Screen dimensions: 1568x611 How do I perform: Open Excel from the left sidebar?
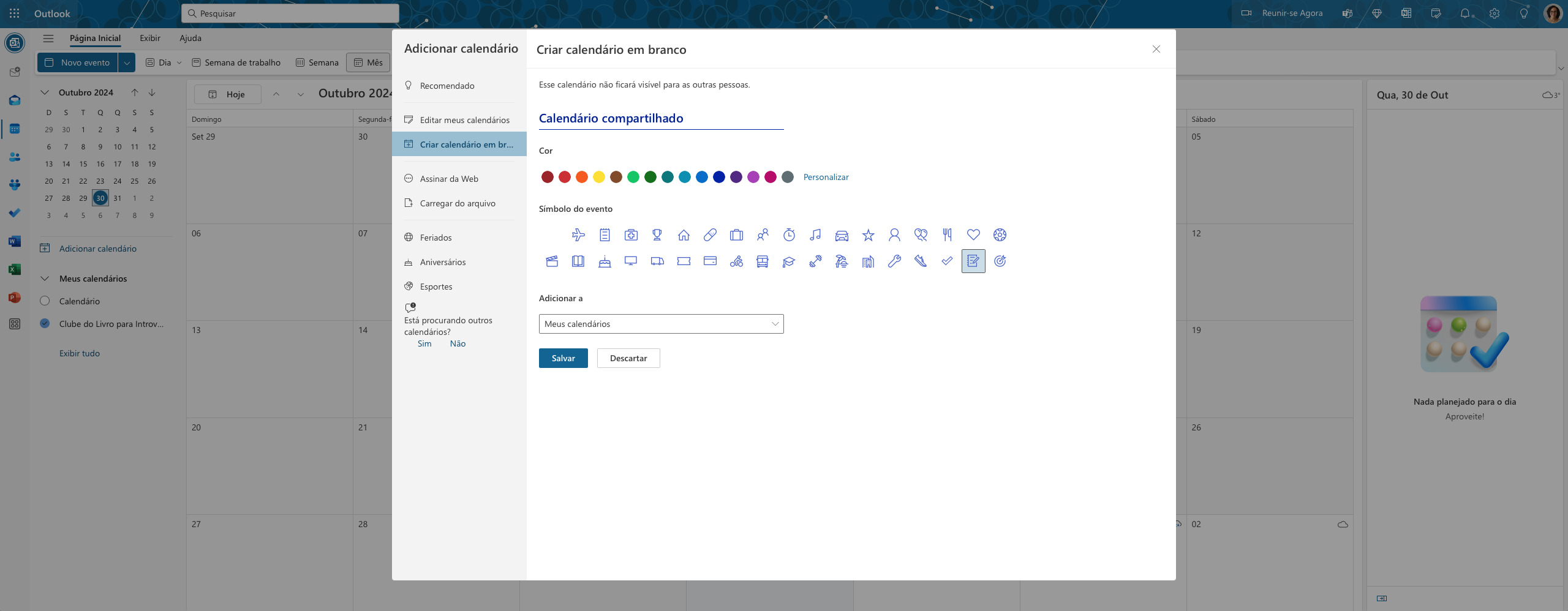pyautogui.click(x=14, y=269)
